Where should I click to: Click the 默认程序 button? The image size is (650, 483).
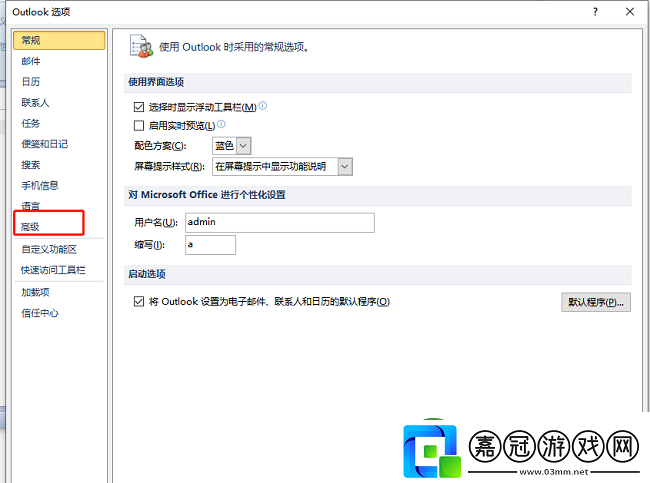[596, 302]
